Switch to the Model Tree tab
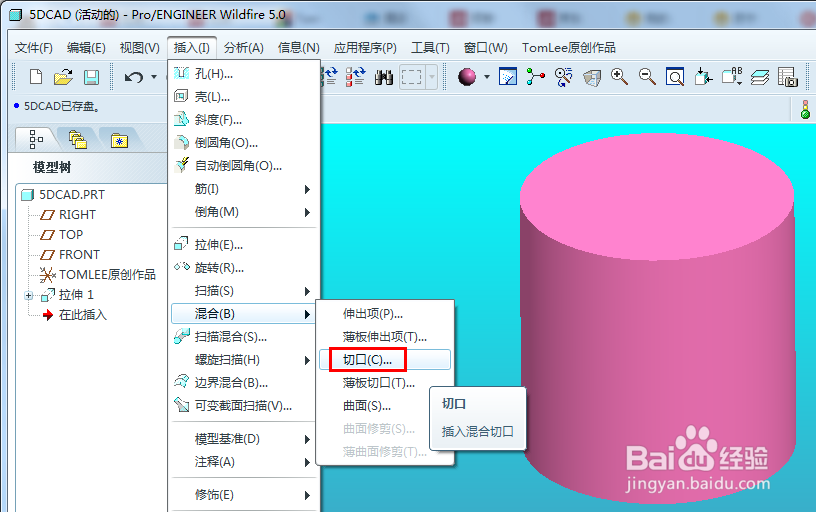816x512 pixels. tap(36, 139)
